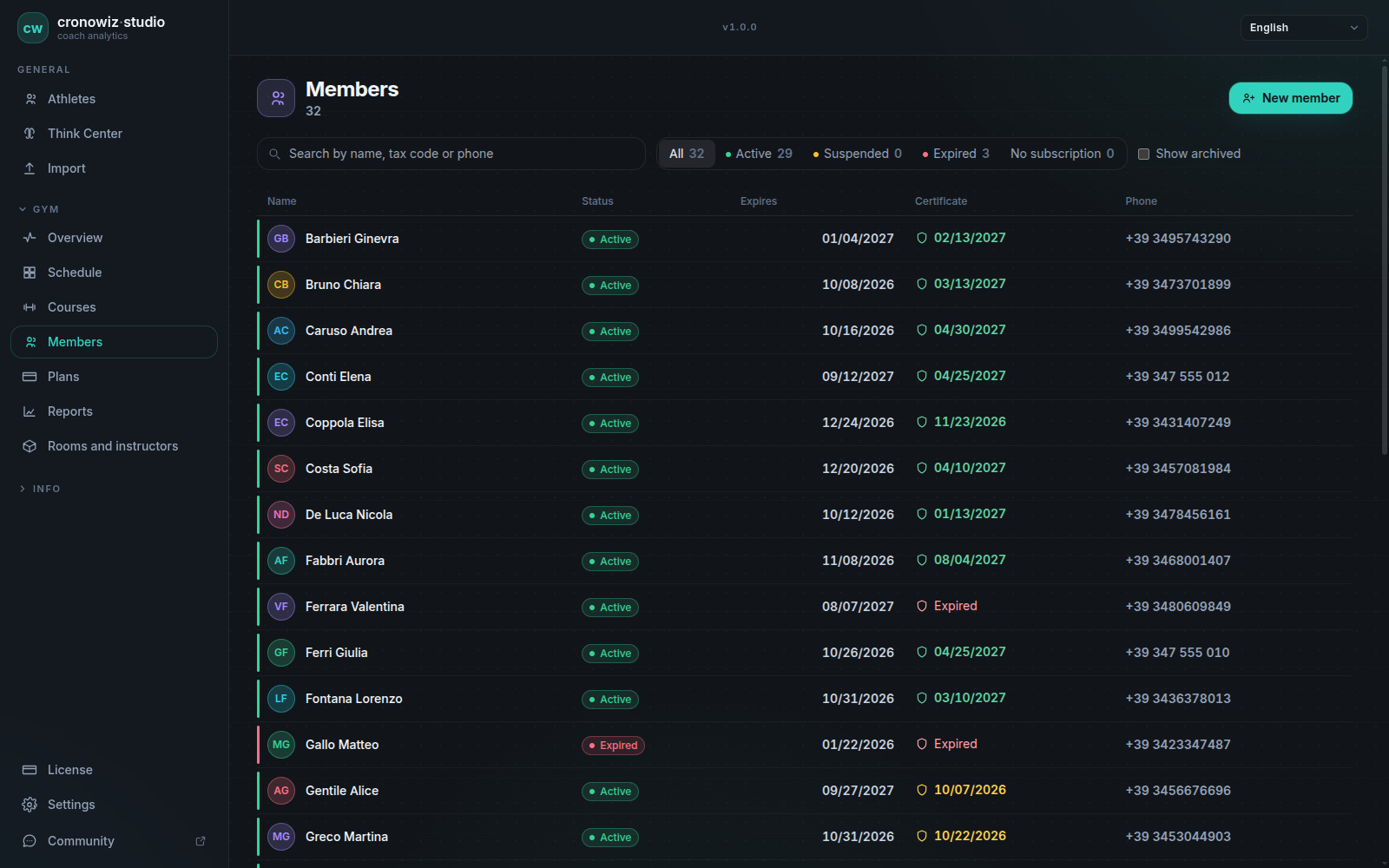The width and height of the screenshot is (1389, 868).
Task: Click the License card icon
Action: point(30,770)
